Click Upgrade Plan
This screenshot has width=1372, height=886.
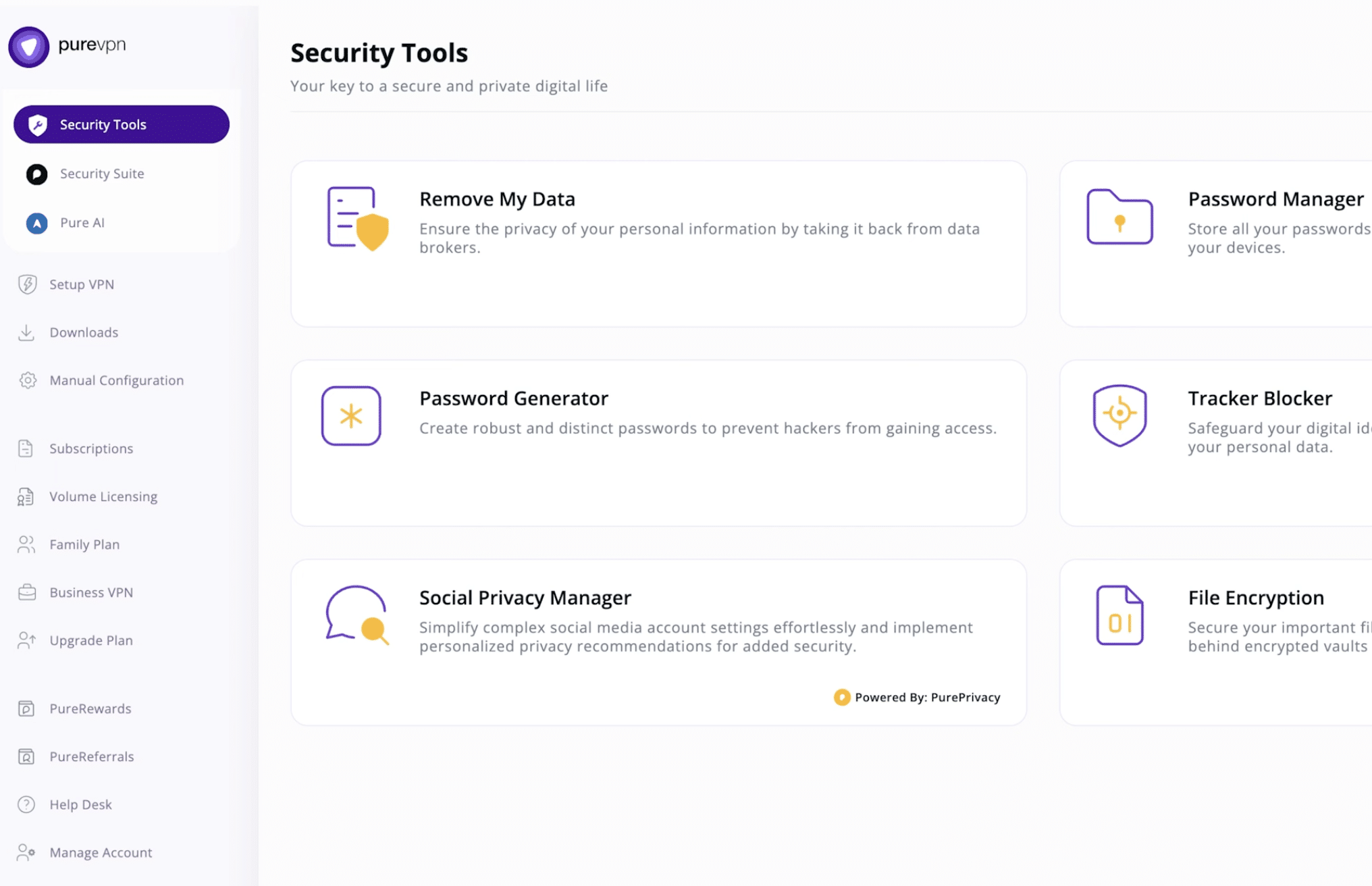(90, 640)
